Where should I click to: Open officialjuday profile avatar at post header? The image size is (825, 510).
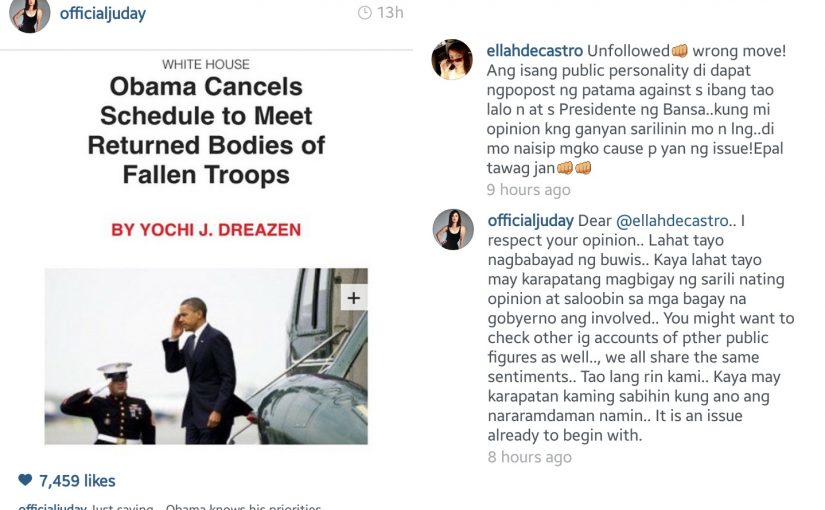pos(30,15)
